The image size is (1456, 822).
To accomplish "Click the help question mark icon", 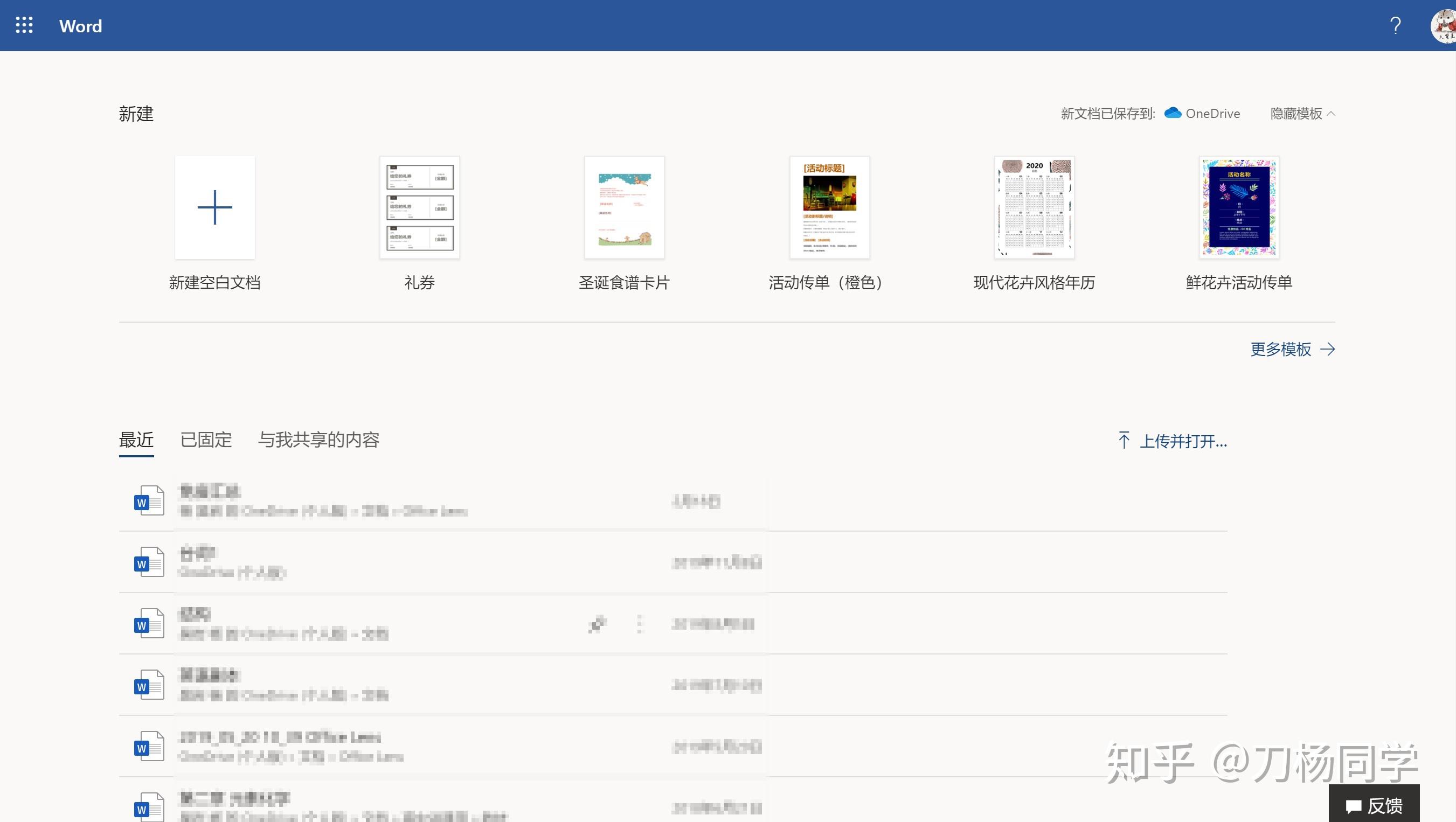I will [x=1396, y=25].
